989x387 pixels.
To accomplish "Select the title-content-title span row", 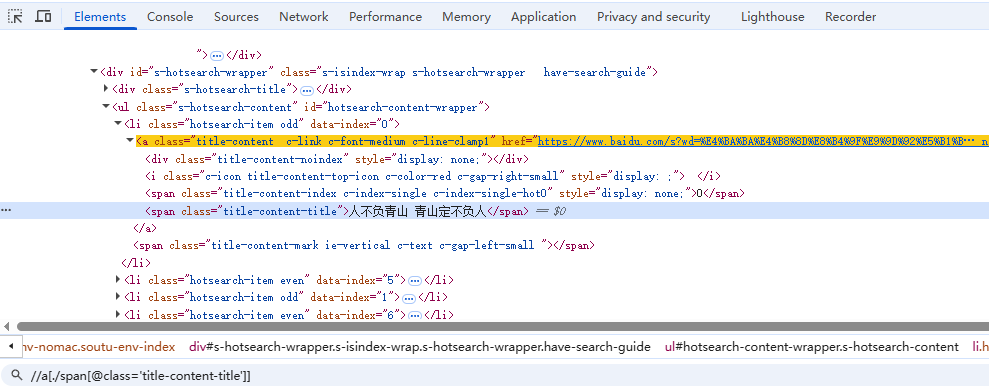I will 494,211.
